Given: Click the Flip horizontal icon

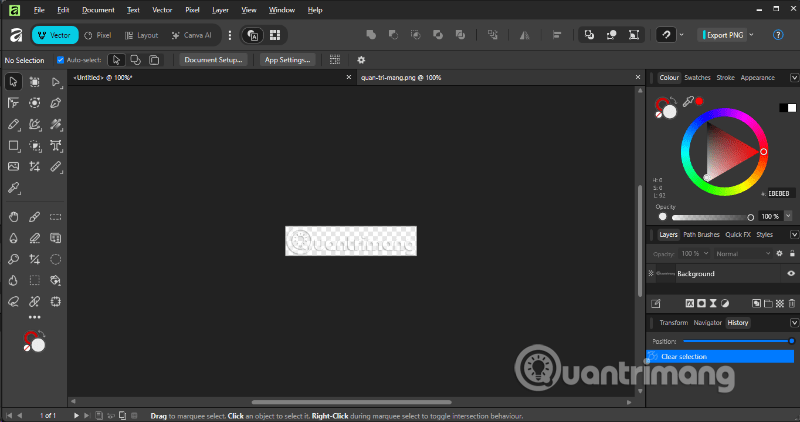Looking at the screenshot, I should pos(524,35).
